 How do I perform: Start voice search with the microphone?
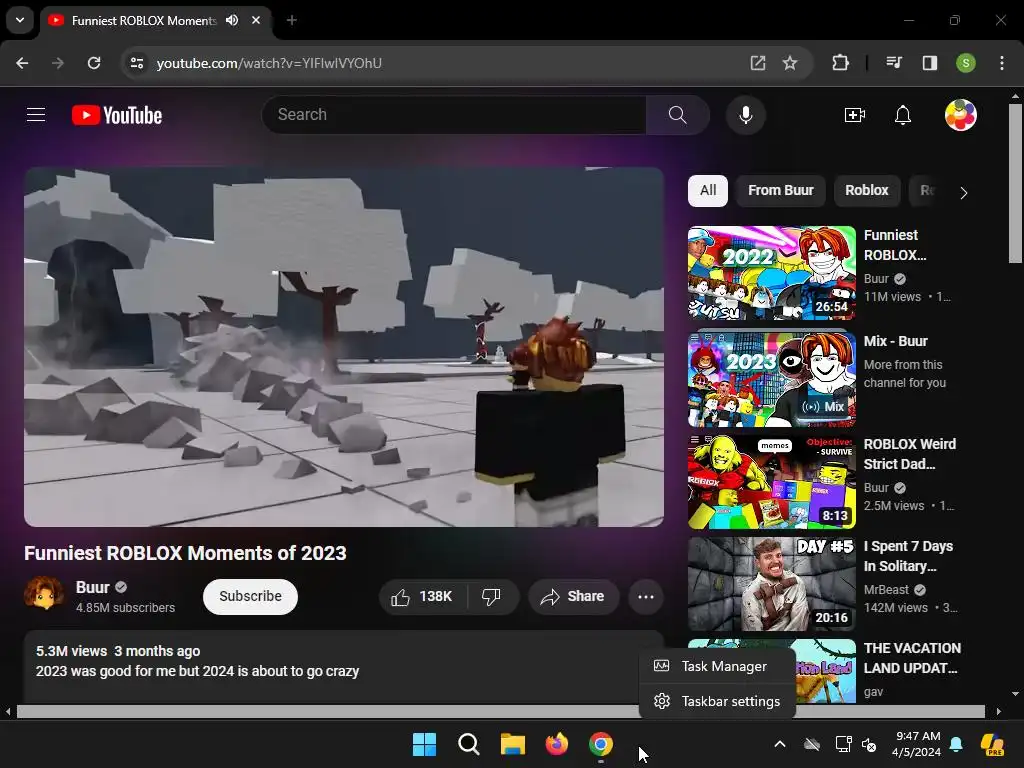(x=745, y=115)
